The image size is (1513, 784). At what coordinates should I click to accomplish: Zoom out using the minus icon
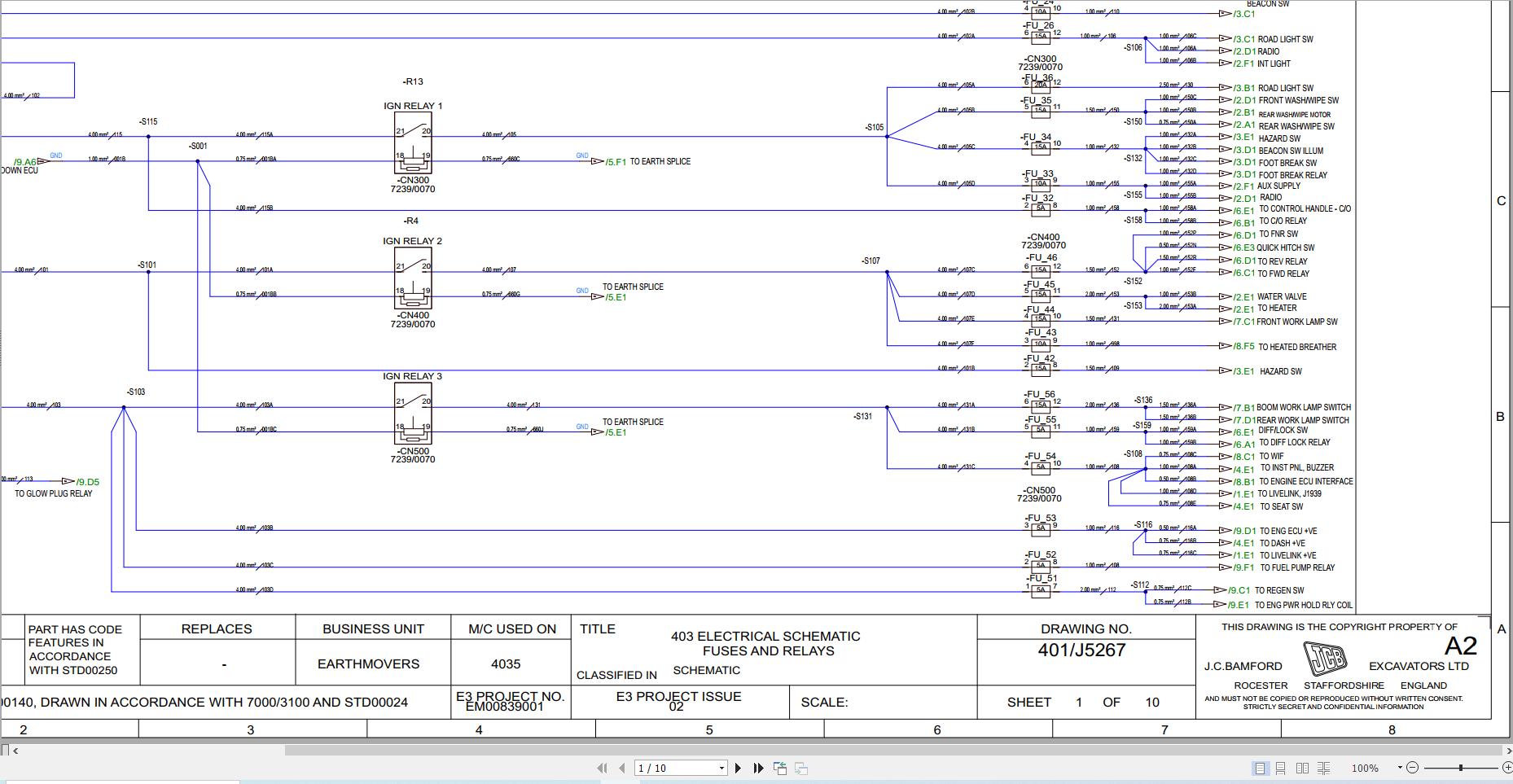(1412, 767)
